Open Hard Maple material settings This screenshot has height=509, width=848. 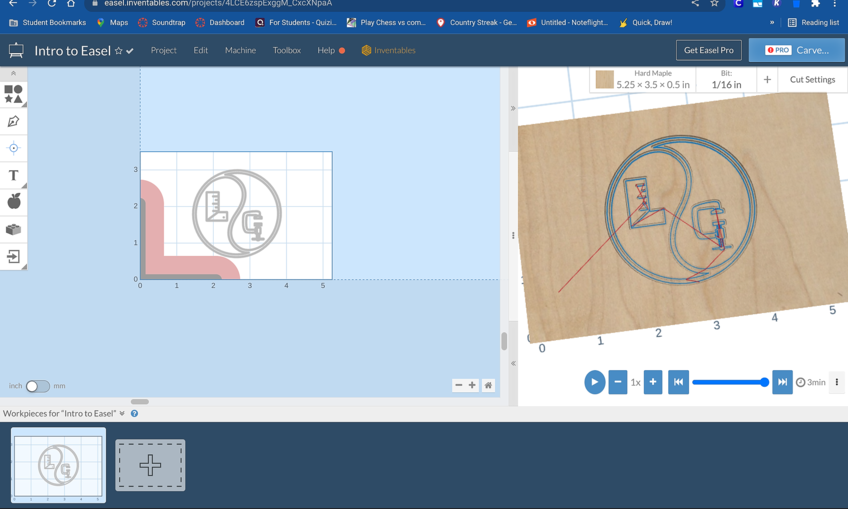(x=642, y=80)
